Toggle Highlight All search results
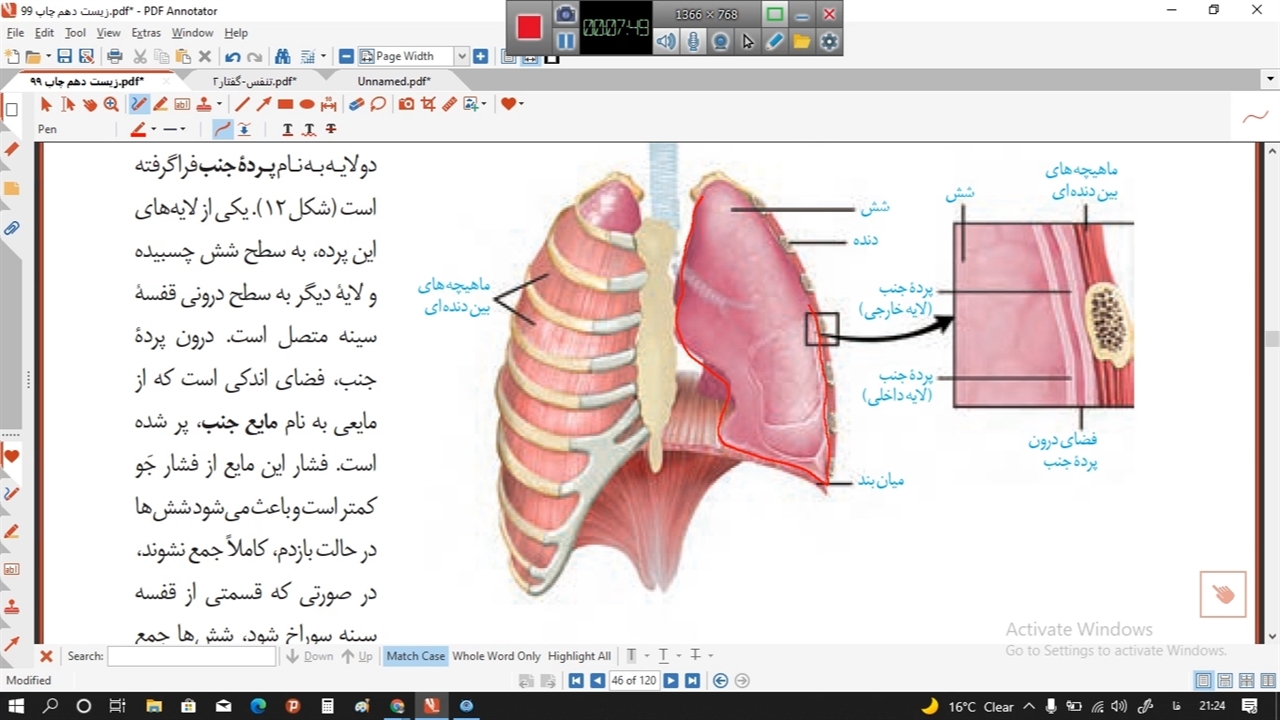The width and height of the screenshot is (1280, 720). point(579,656)
